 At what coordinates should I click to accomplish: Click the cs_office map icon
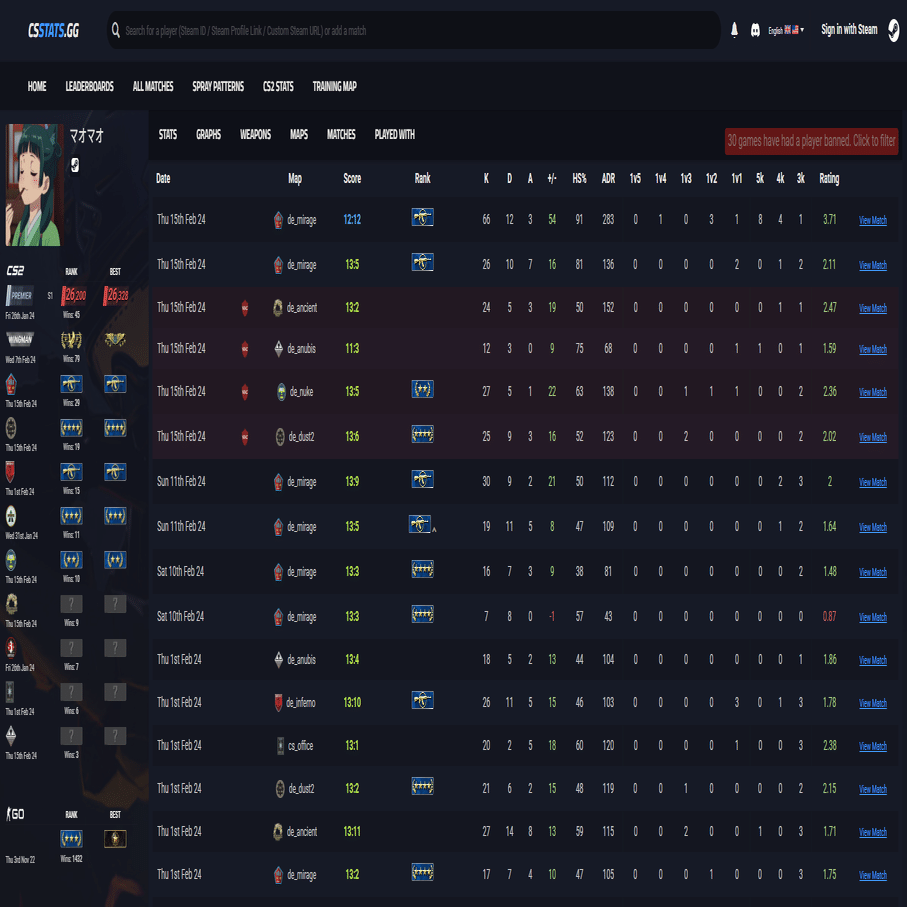tap(281, 746)
